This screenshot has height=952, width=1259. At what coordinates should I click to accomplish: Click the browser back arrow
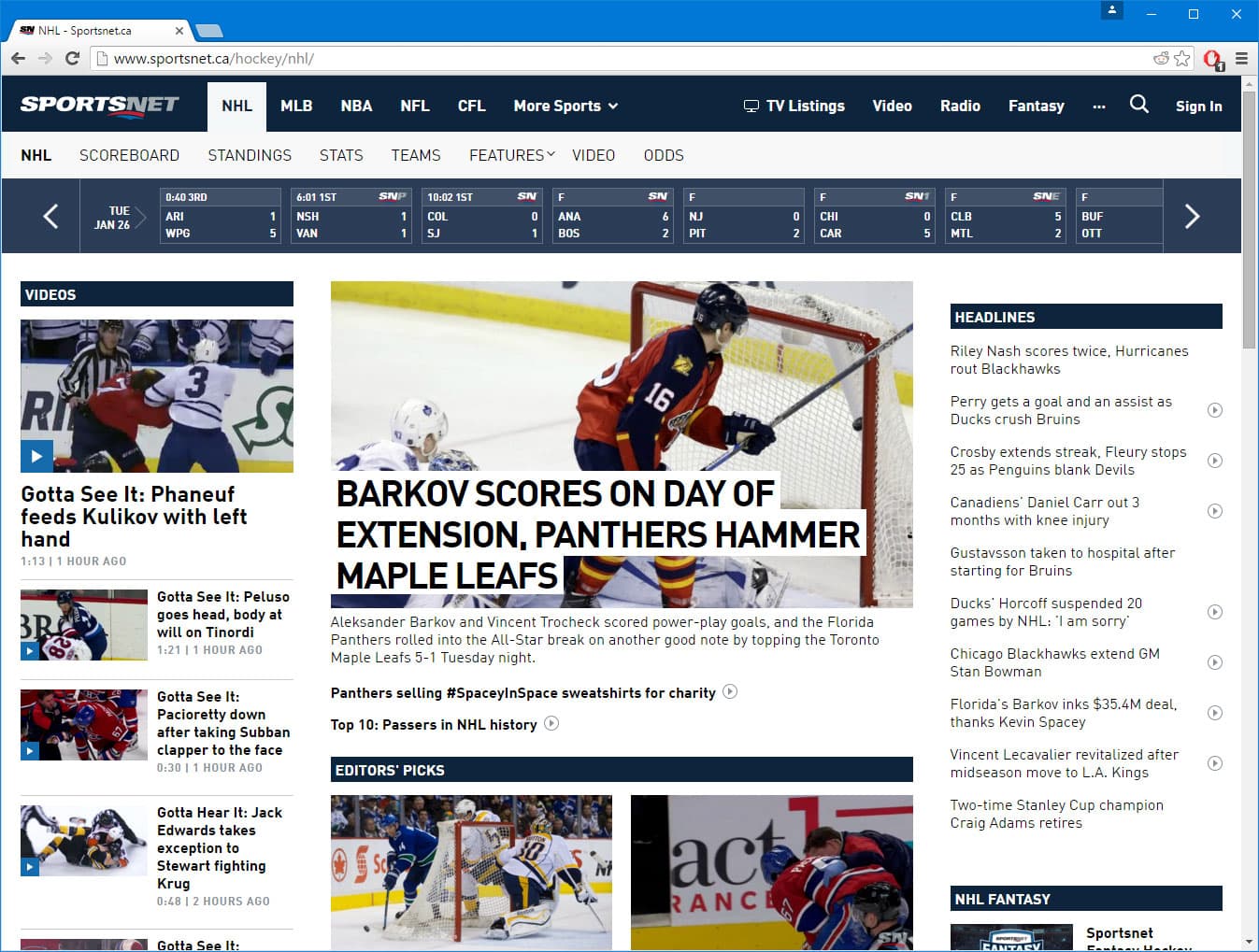[19, 58]
